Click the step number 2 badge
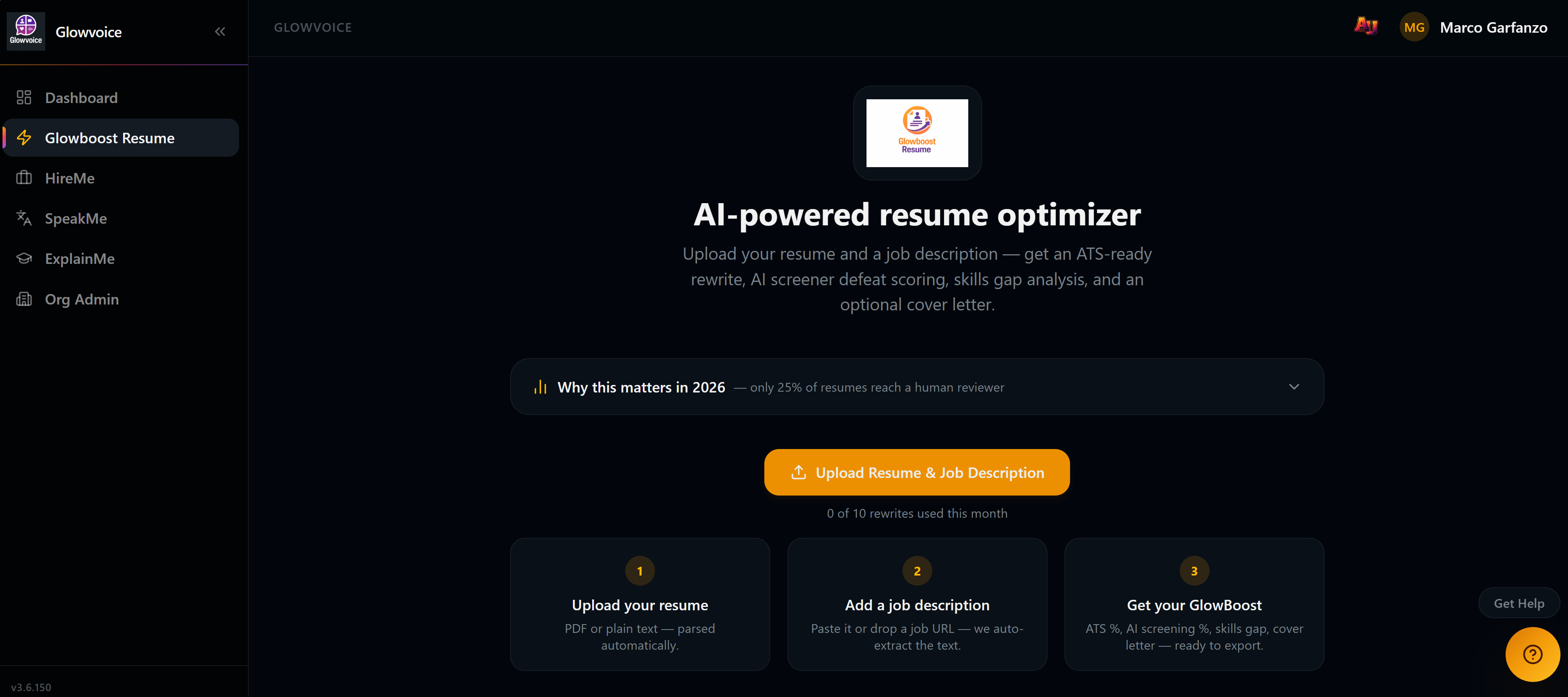Image resolution: width=1568 pixels, height=697 pixels. tap(917, 571)
